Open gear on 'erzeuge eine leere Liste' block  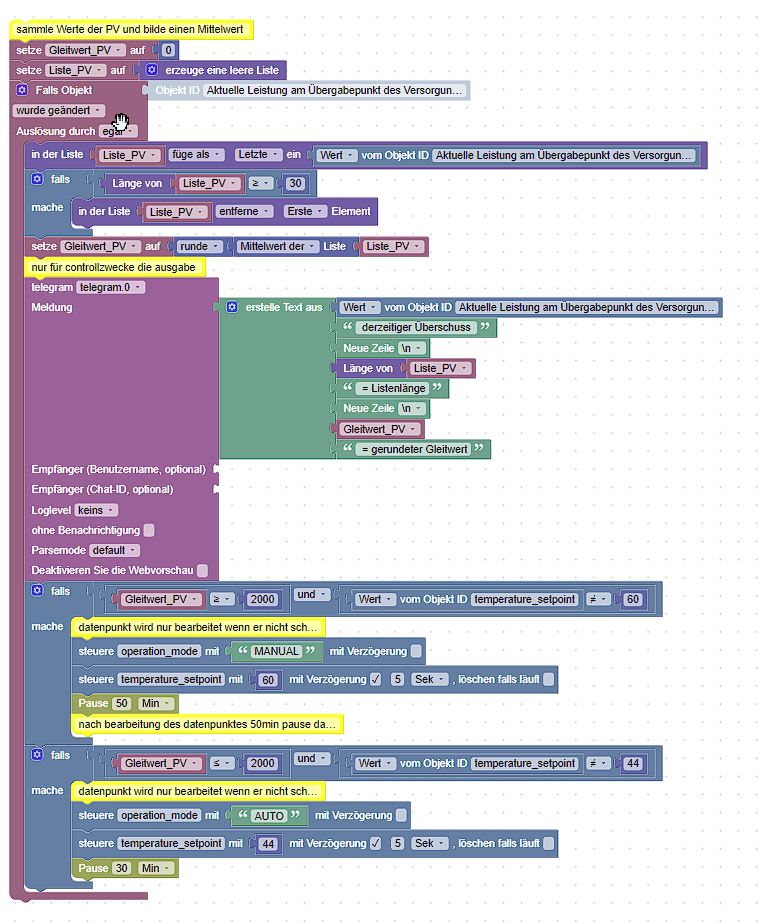152,70
